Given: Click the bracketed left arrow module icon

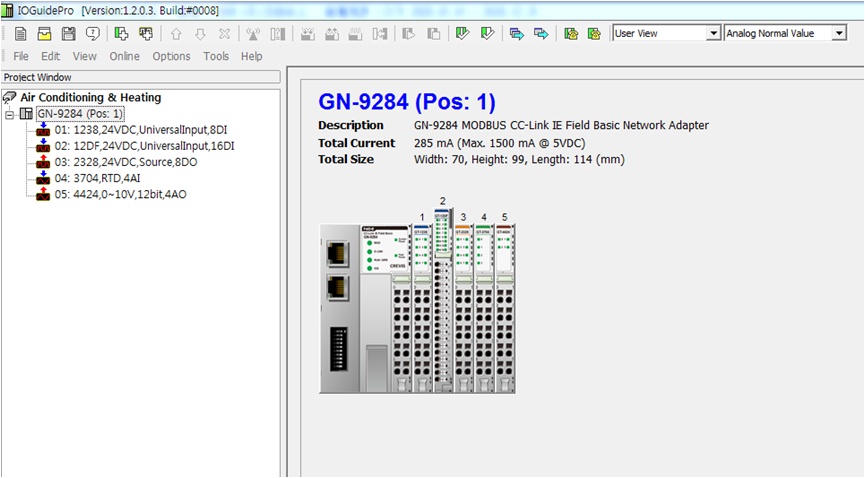Looking at the screenshot, I should point(380,34).
